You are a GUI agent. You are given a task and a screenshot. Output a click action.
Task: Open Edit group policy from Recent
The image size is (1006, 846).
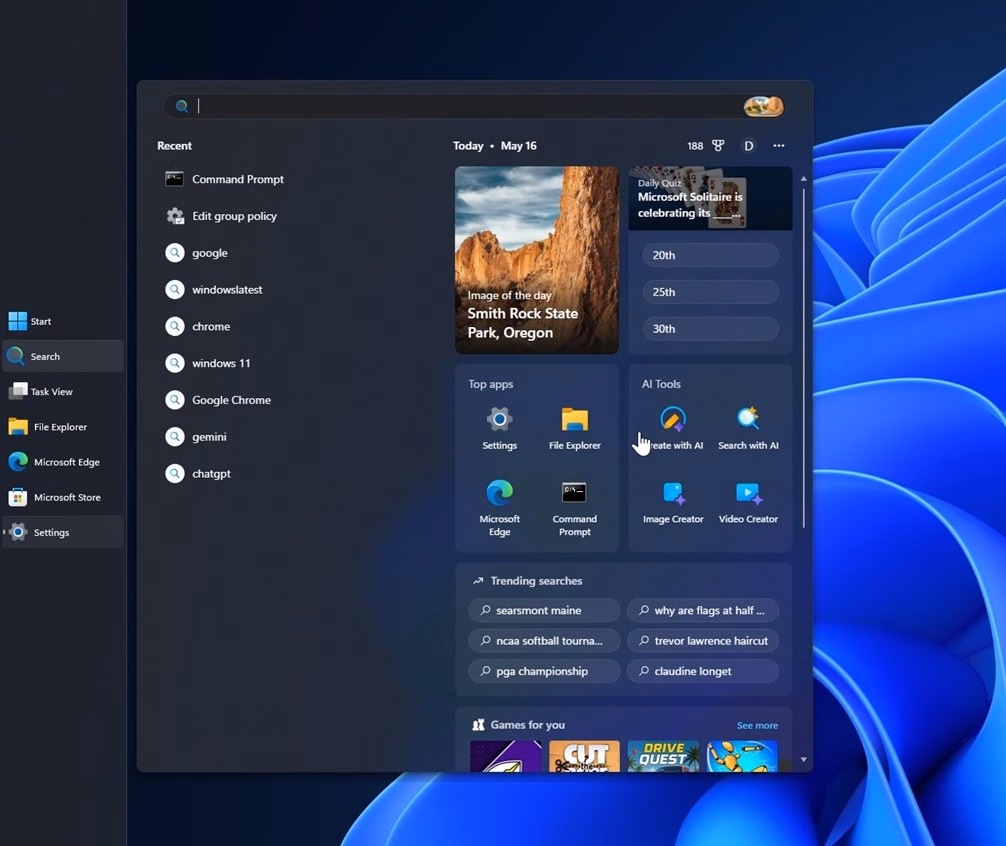coord(221,216)
